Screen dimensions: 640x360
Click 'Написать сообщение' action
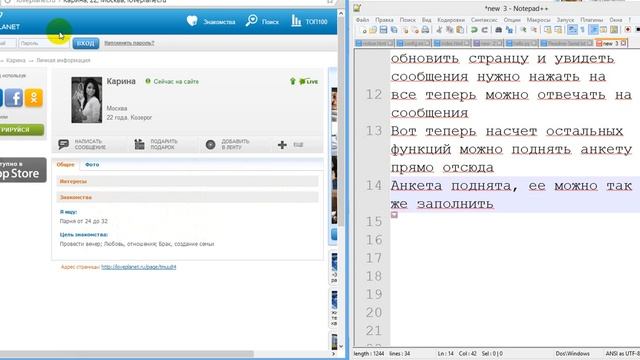coord(82,144)
